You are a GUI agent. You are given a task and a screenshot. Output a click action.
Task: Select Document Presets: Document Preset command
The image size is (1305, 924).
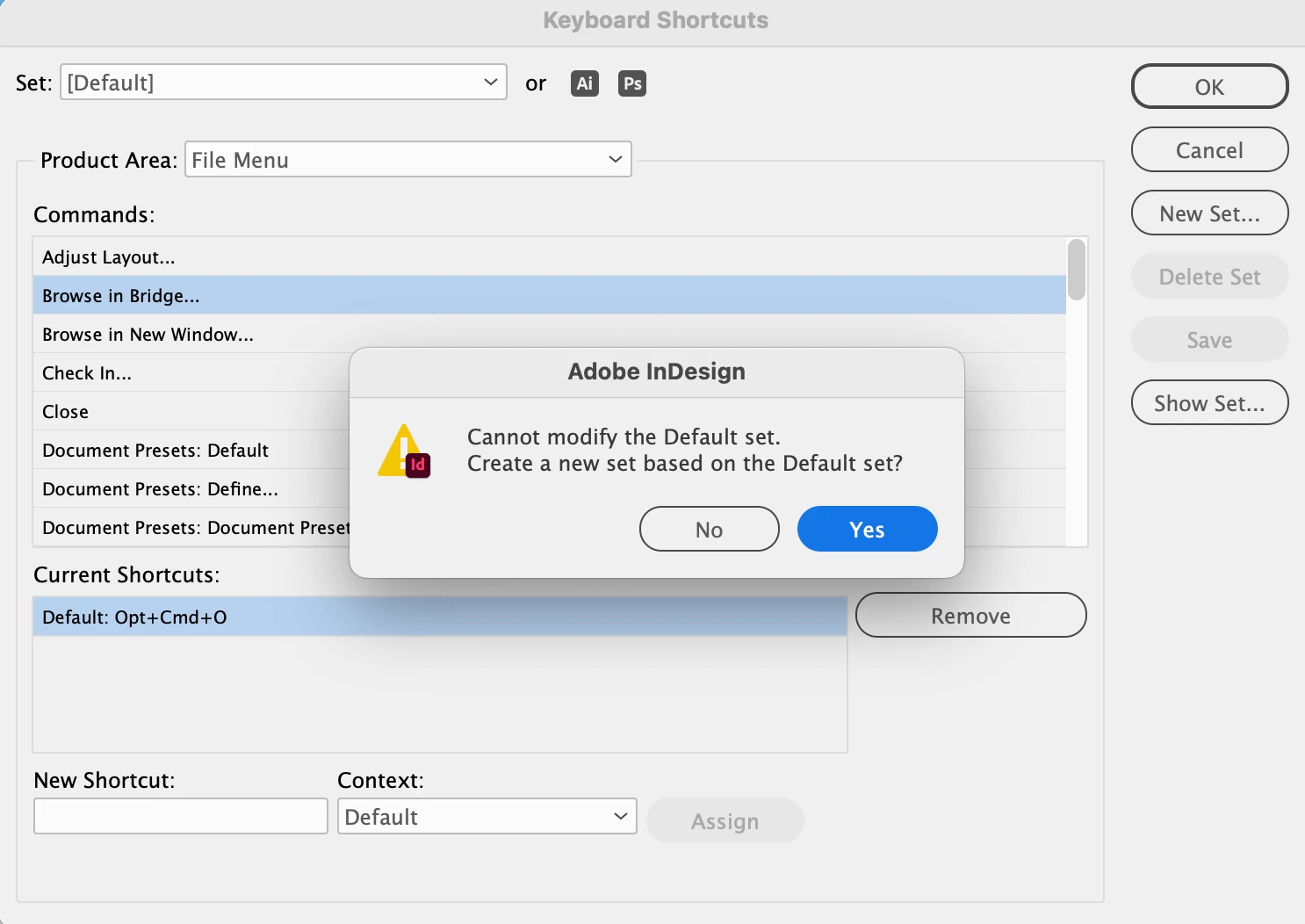coord(191,527)
